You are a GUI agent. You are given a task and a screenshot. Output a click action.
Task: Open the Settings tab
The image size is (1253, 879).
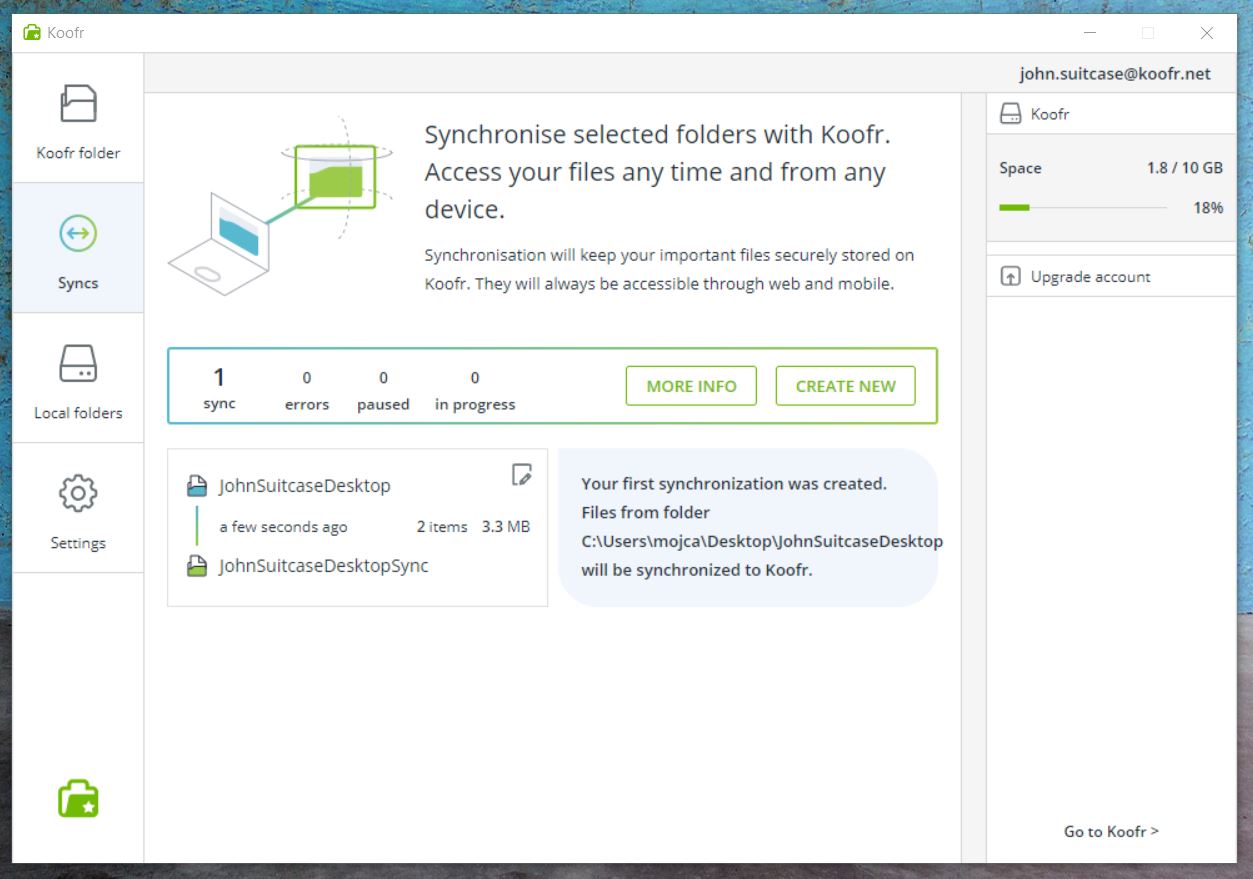click(78, 508)
